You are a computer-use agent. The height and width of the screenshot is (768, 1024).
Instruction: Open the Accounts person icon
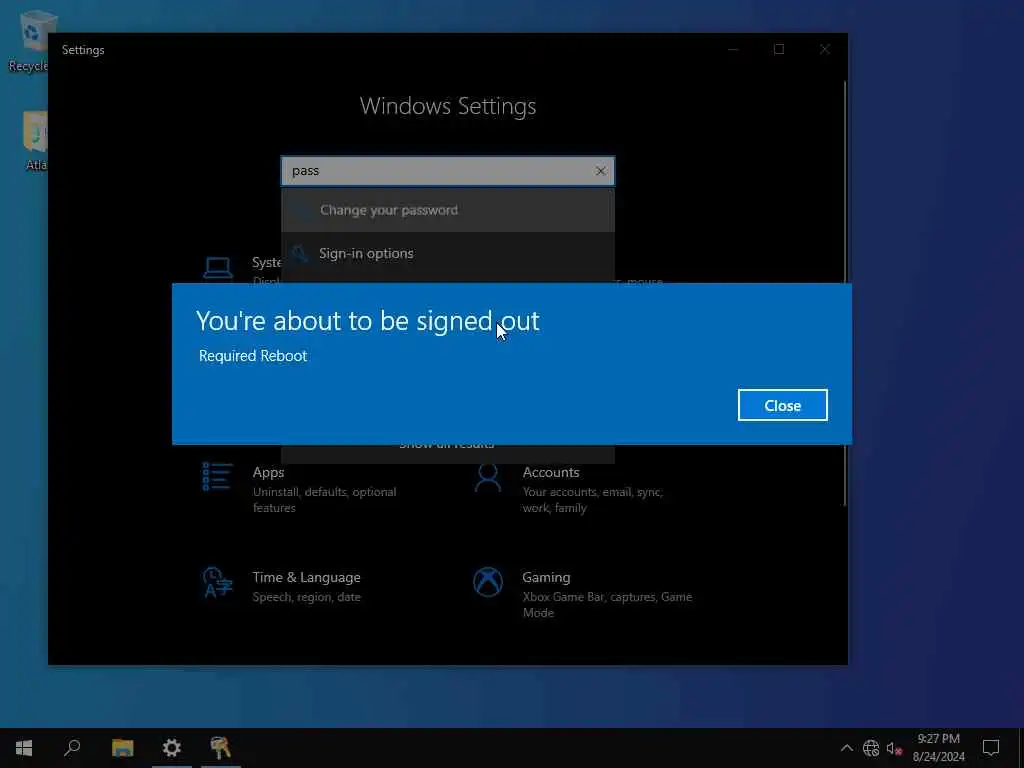(x=488, y=477)
